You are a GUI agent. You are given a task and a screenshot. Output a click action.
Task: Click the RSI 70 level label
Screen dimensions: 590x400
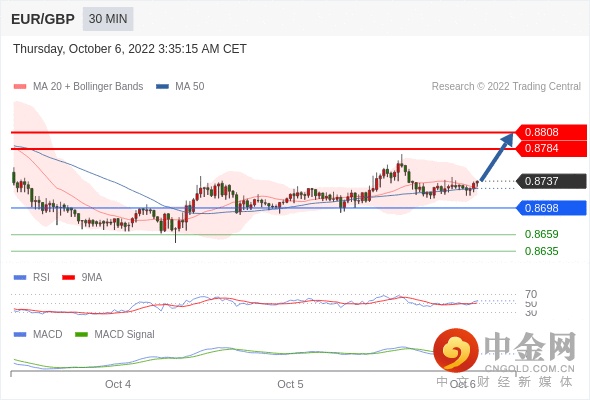(531, 294)
